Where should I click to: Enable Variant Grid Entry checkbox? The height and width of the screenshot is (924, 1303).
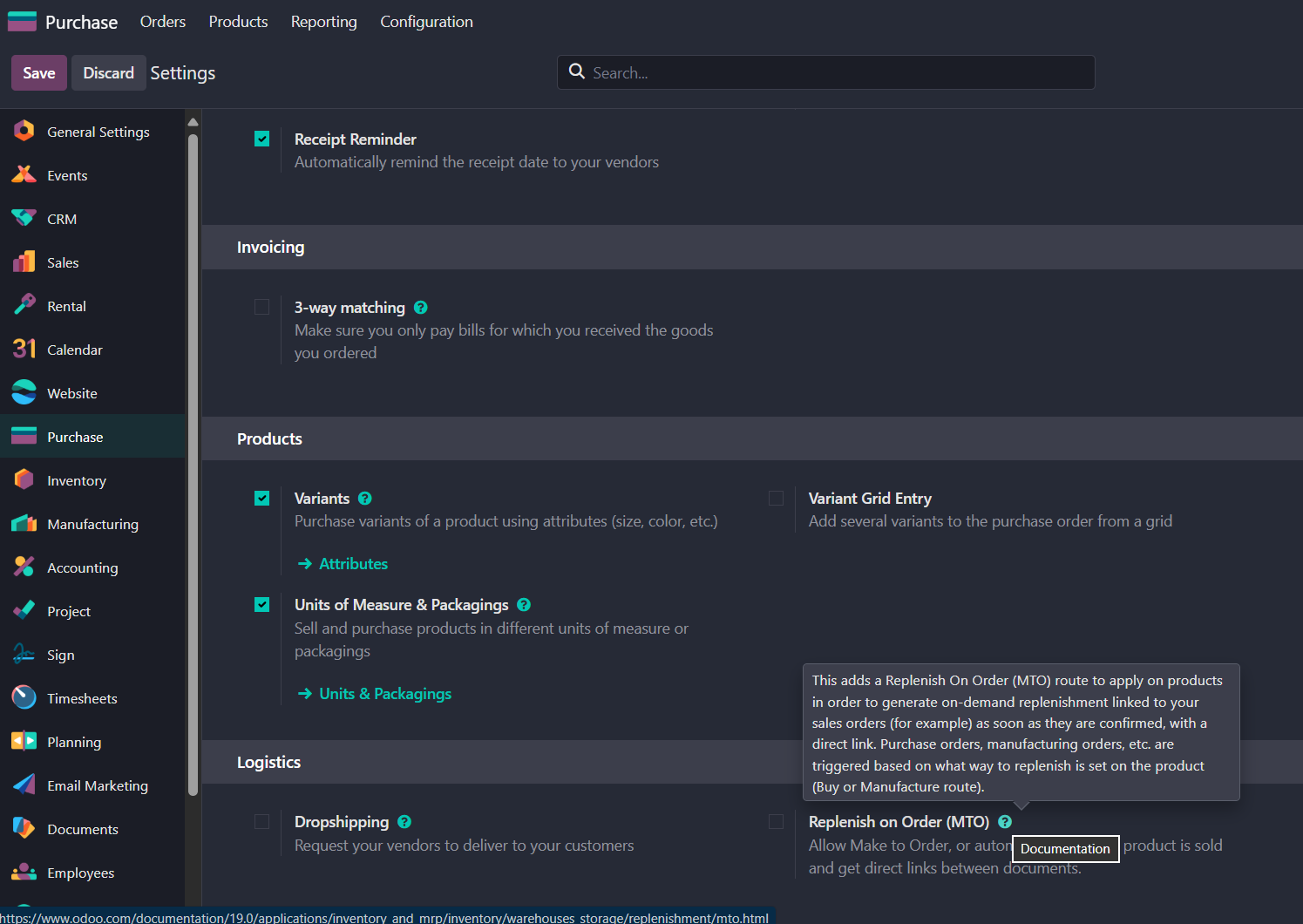776,499
